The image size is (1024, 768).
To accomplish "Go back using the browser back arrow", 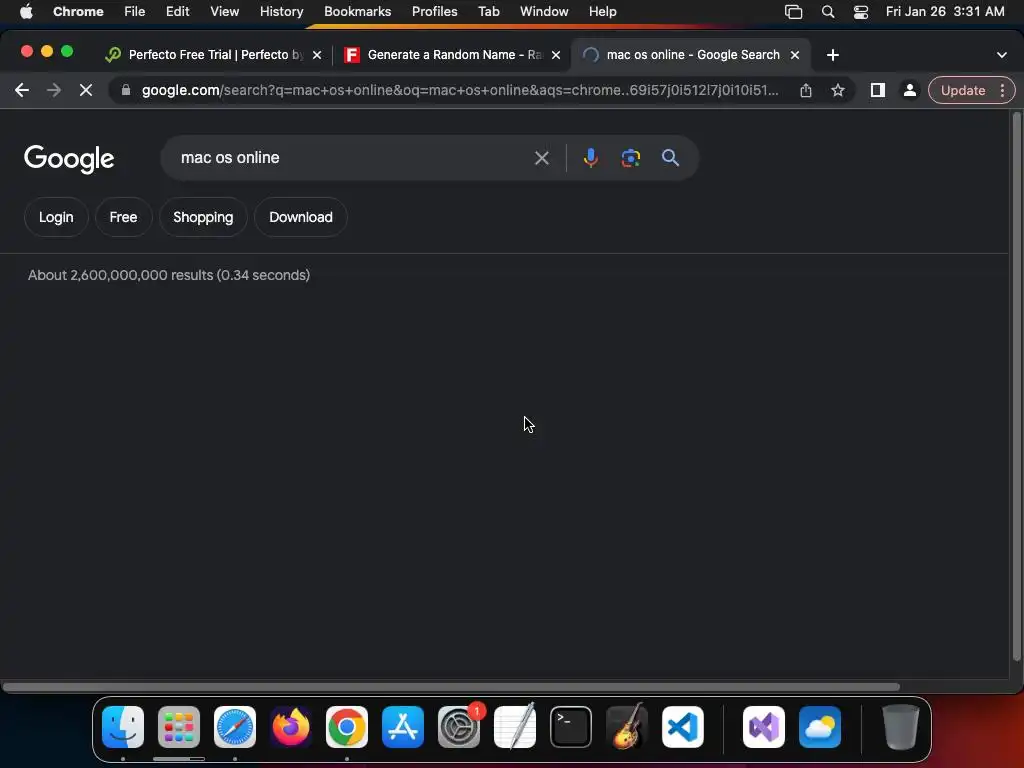I will tap(22, 90).
